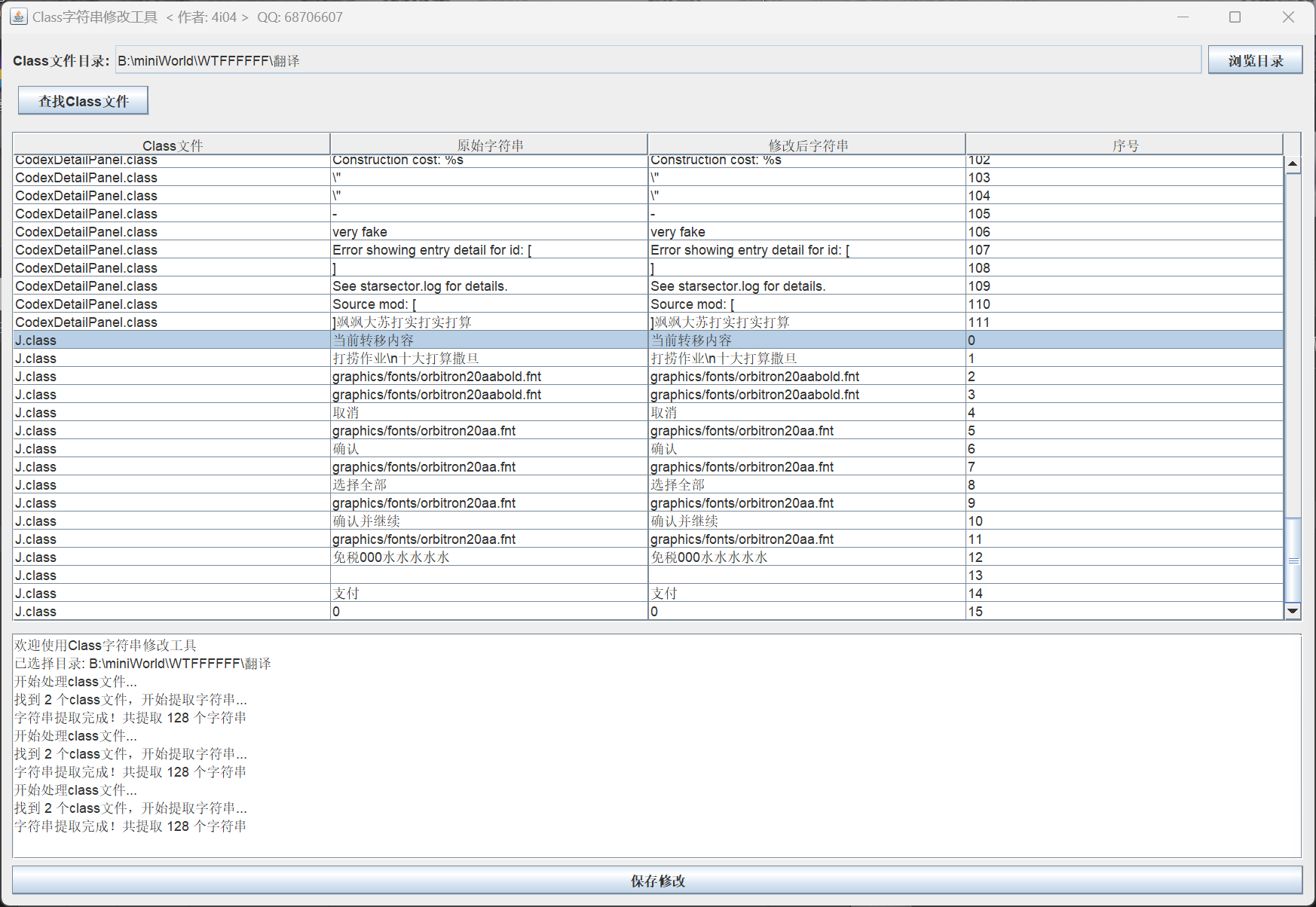Screen dimensions: 1316x907
Task: Close the Class string editor window
Action: [x=1288, y=17]
